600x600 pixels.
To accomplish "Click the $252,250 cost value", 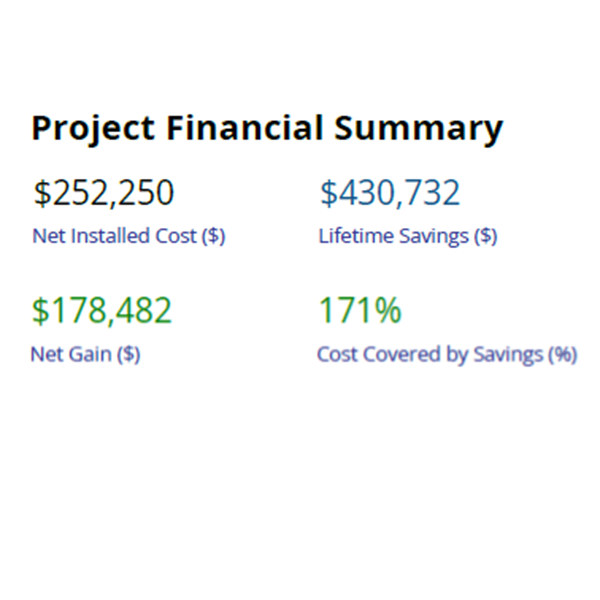I will coord(103,193).
